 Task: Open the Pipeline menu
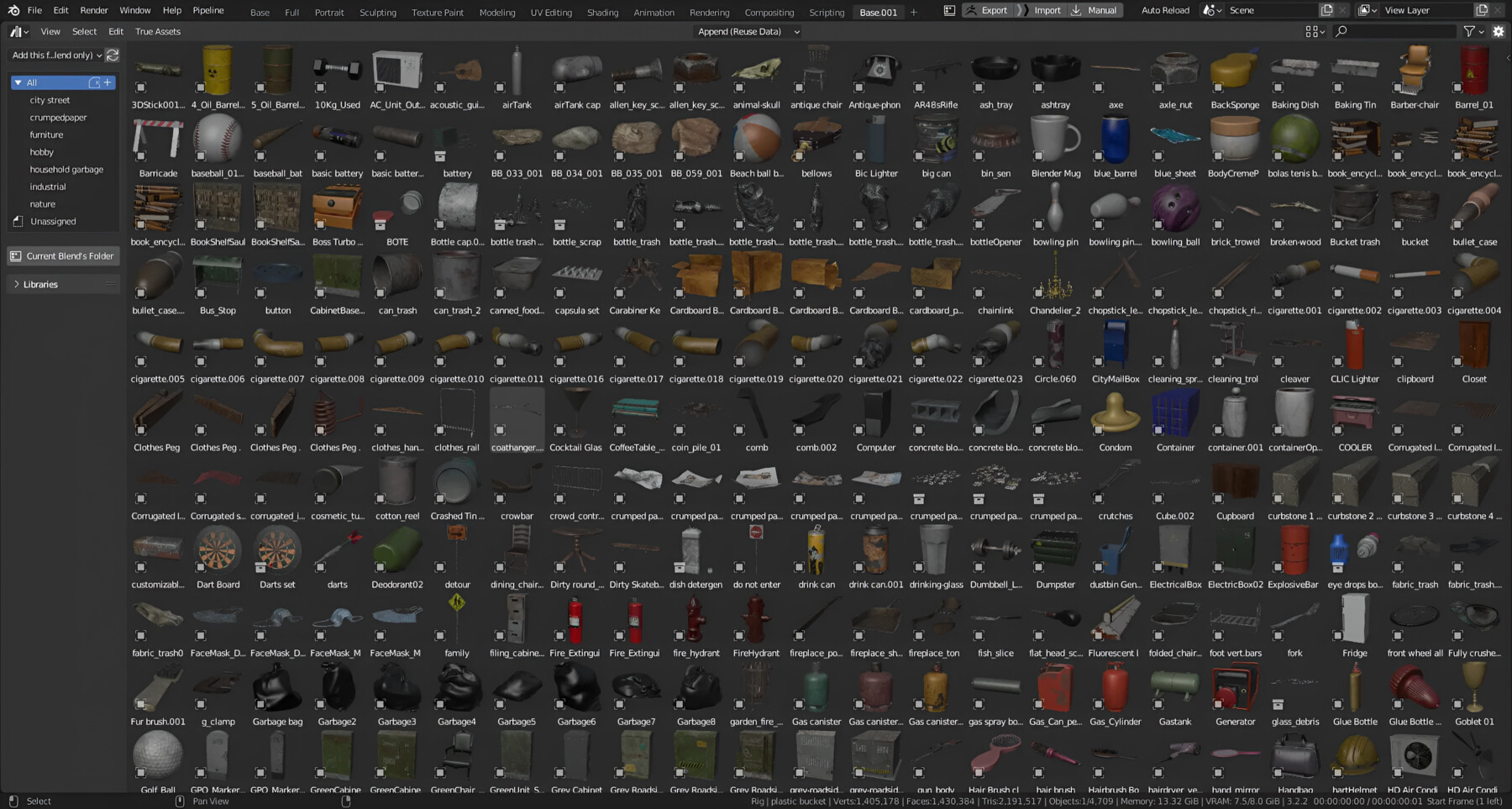pos(208,10)
